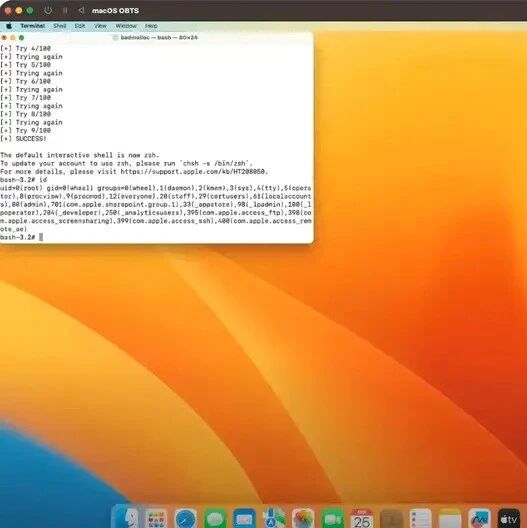Maximize the macOS OBTS VM window
527x528 pixels.
[30, 10]
